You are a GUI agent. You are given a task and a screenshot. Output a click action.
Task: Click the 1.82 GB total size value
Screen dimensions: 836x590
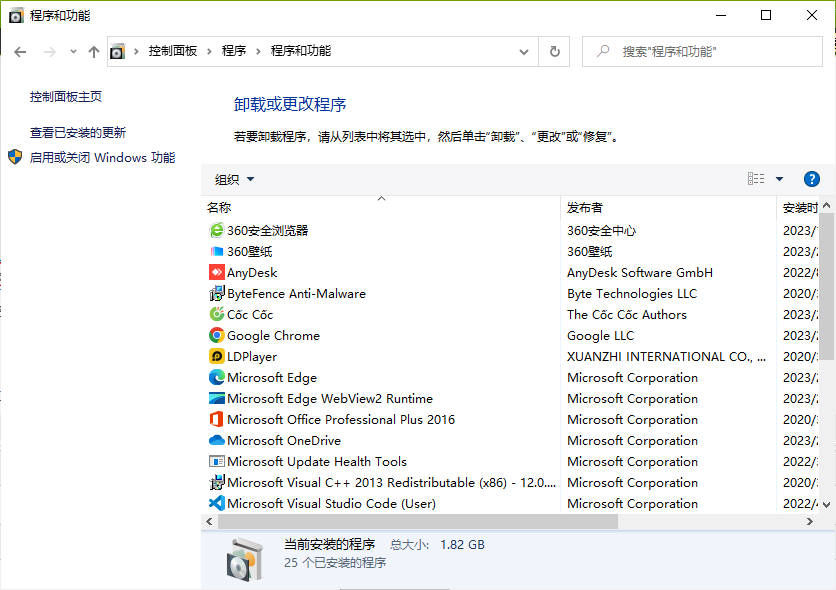[x=462, y=544]
